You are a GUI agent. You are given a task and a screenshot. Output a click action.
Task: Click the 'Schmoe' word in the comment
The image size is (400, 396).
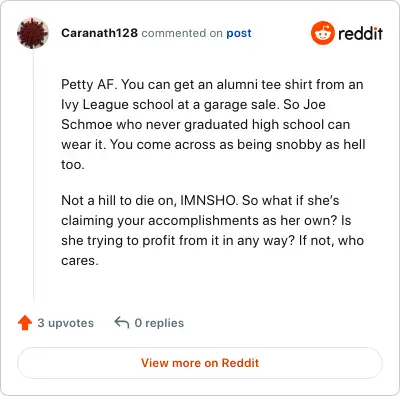click(x=87, y=124)
